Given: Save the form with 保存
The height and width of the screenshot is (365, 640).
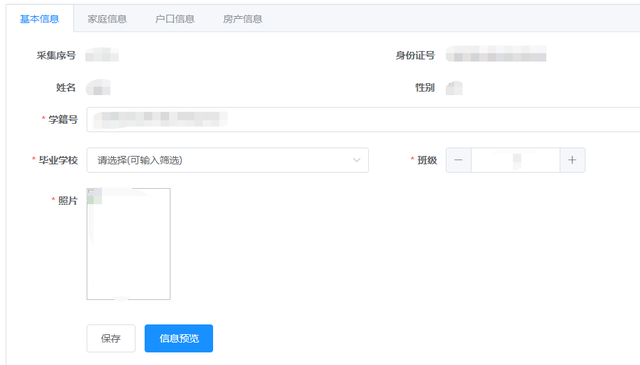Looking at the screenshot, I should [111, 338].
